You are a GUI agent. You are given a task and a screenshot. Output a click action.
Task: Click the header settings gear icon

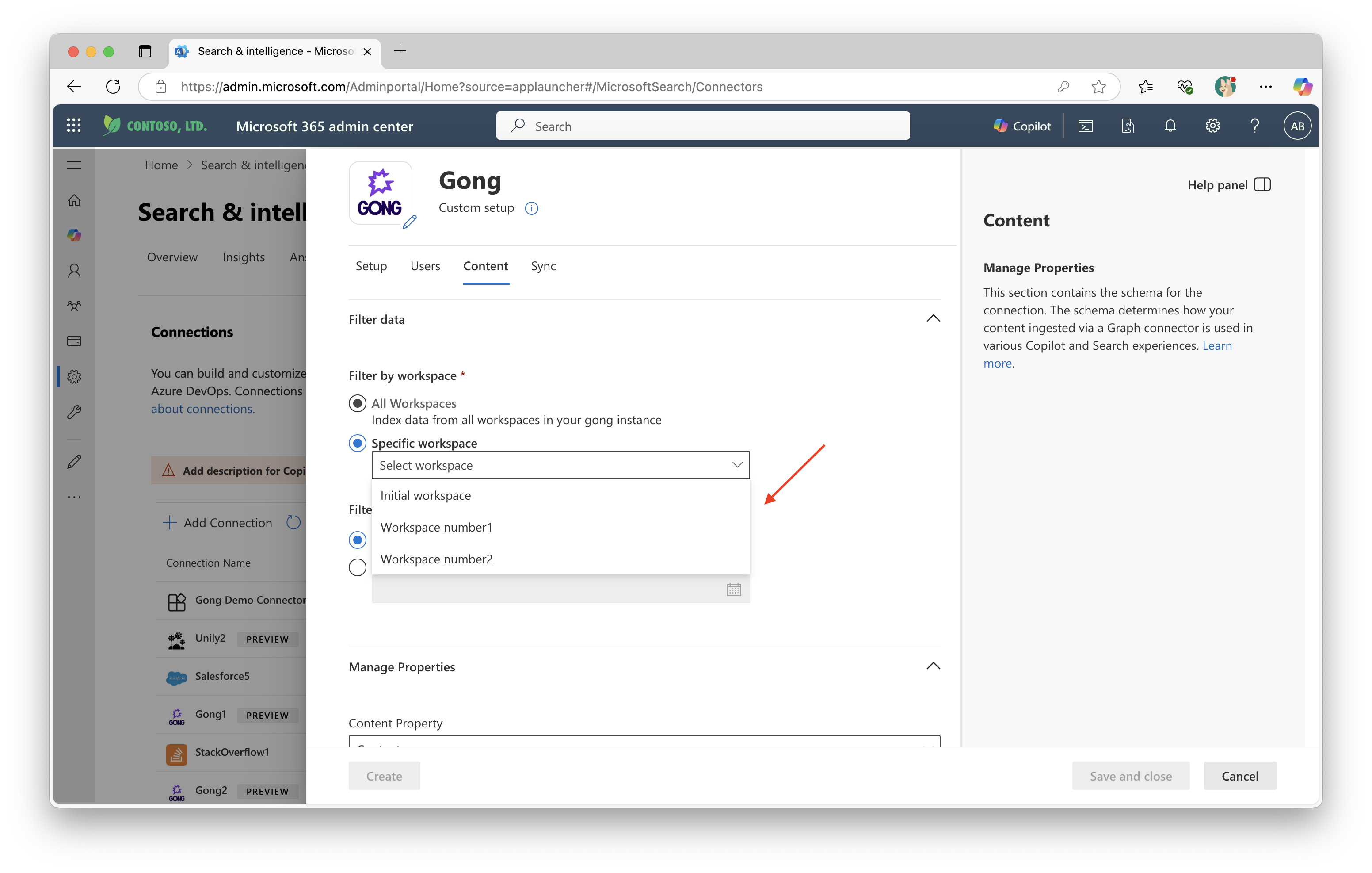[1212, 126]
